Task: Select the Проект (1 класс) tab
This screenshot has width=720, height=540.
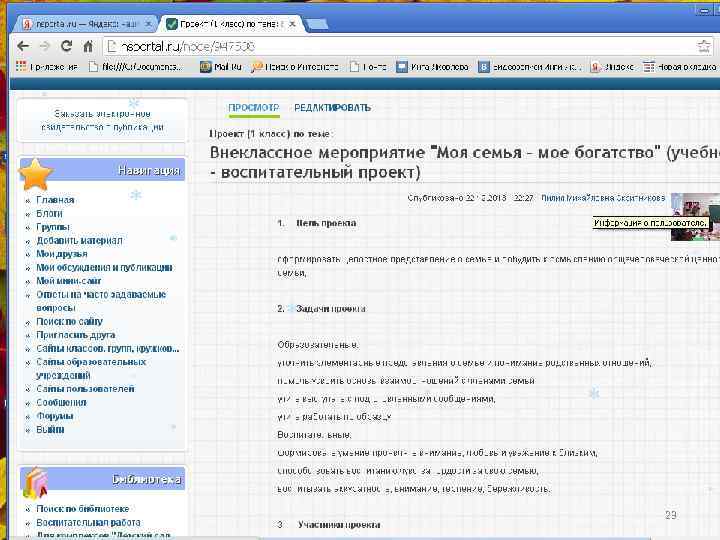Action: 231,24
